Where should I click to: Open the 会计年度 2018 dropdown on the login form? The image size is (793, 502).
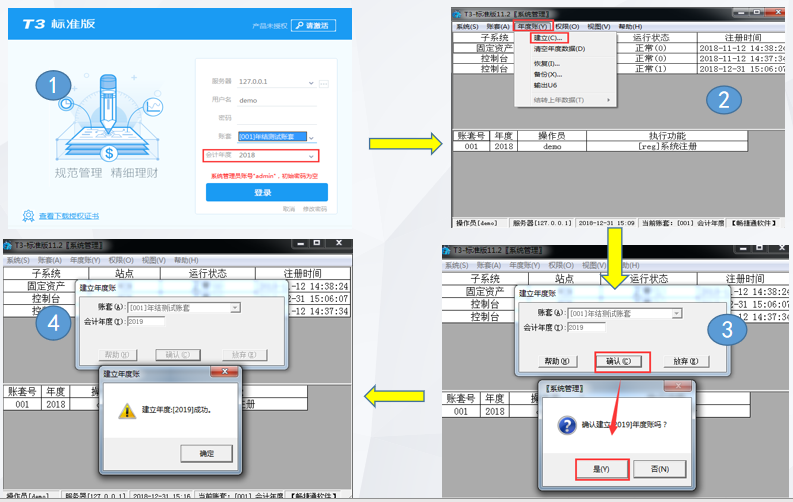coord(312,156)
